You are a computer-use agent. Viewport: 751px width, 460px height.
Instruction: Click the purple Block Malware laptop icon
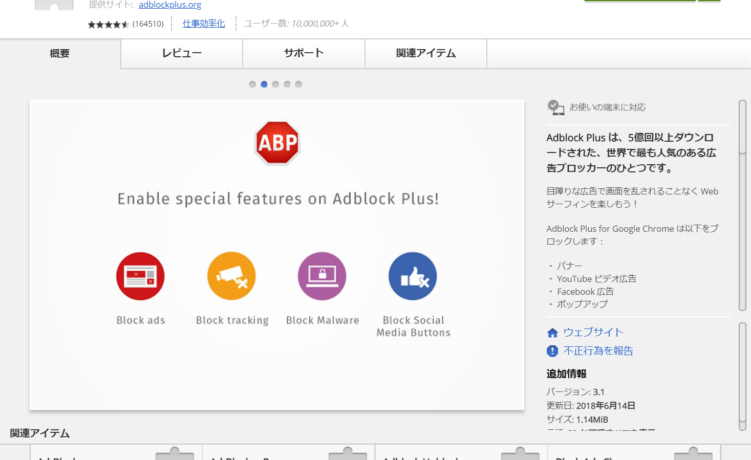click(322, 276)
